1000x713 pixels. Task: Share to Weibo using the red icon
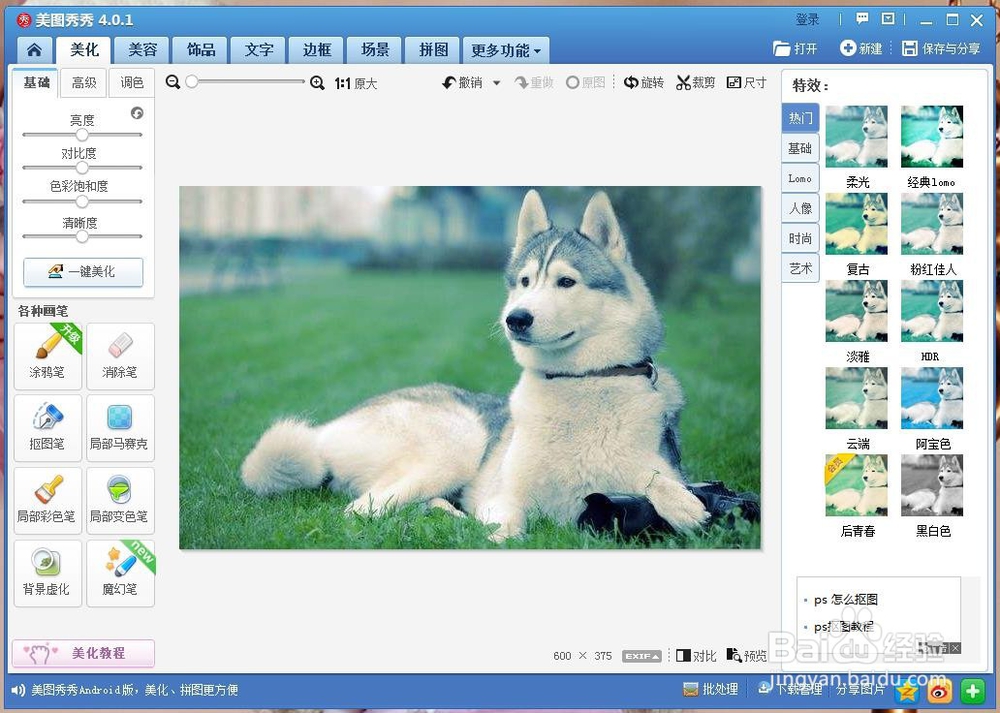[x=939, y=691]
